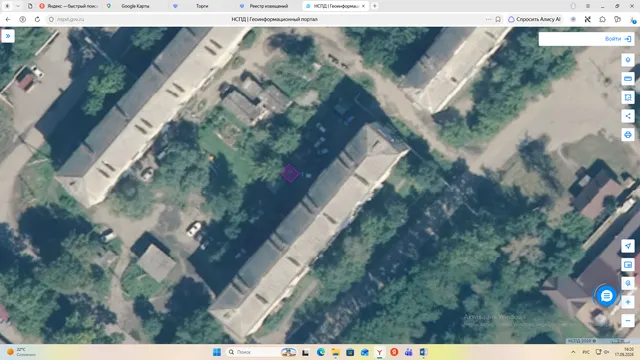Switch to the Яндекс browser tab
This screenshot has width=640, height=360.
[69, 6]
